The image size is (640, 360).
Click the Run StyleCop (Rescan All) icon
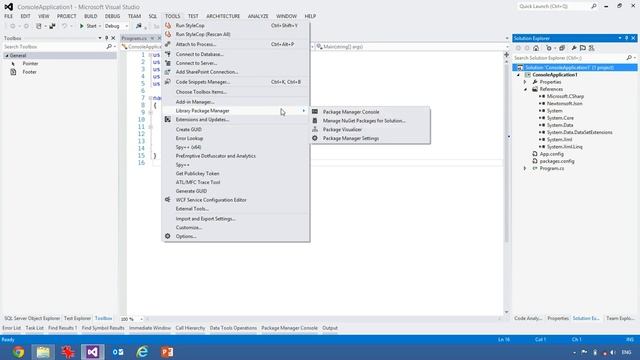pyautogui.click(x=168, y=34)
